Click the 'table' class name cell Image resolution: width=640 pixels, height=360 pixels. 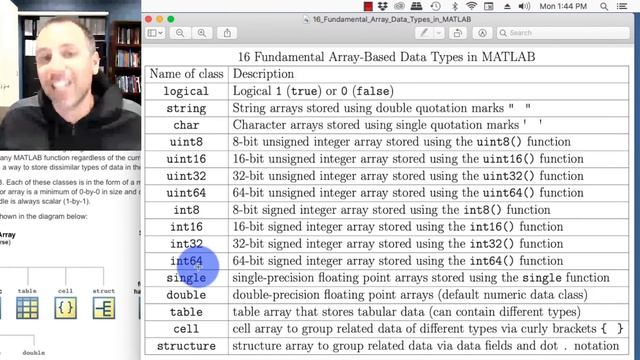coord(186,312)
